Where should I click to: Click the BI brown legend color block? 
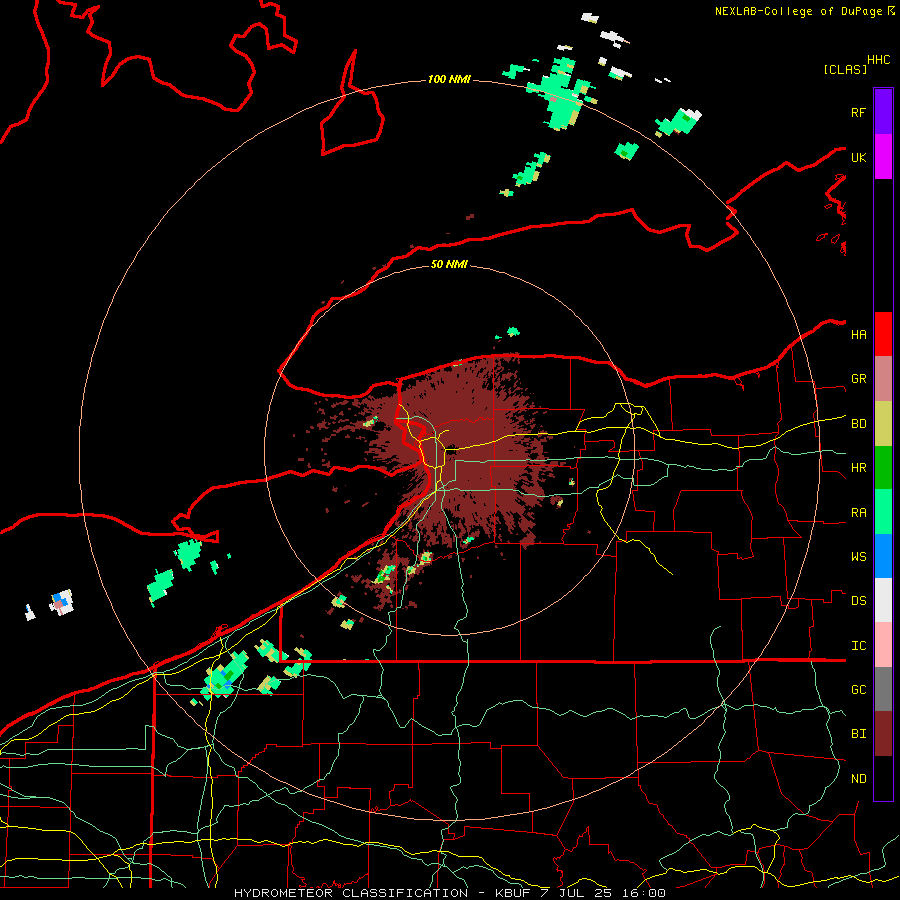883,734
